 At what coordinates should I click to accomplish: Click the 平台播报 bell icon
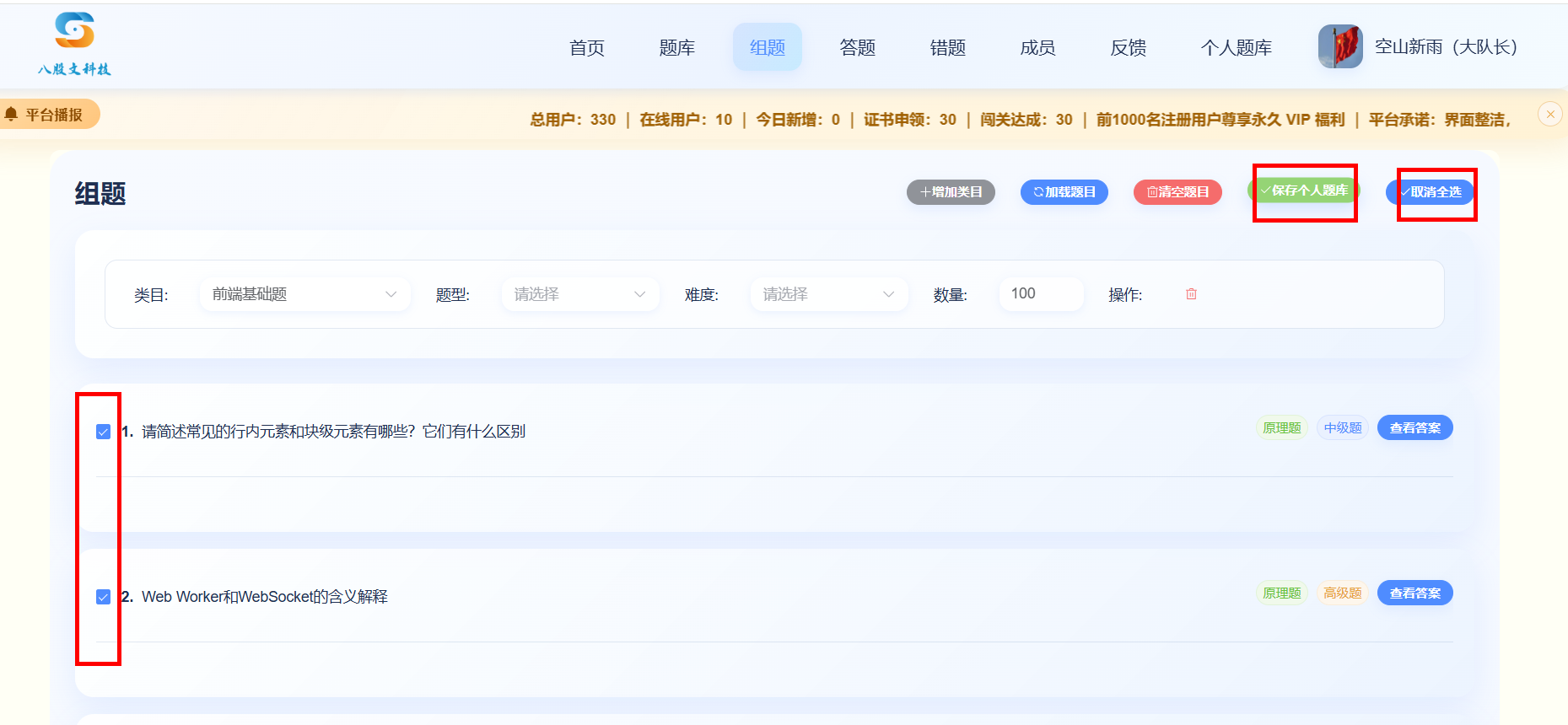point(11,114)
